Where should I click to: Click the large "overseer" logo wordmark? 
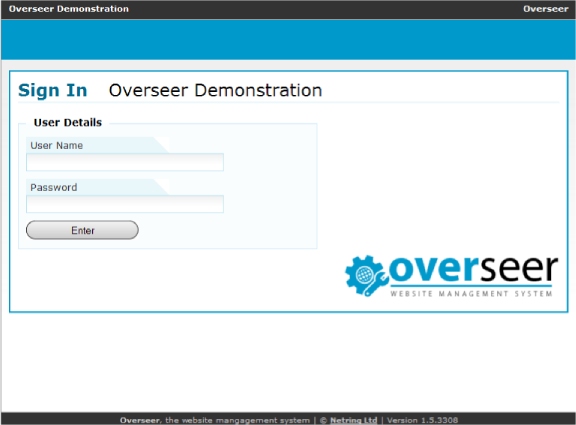473,269
